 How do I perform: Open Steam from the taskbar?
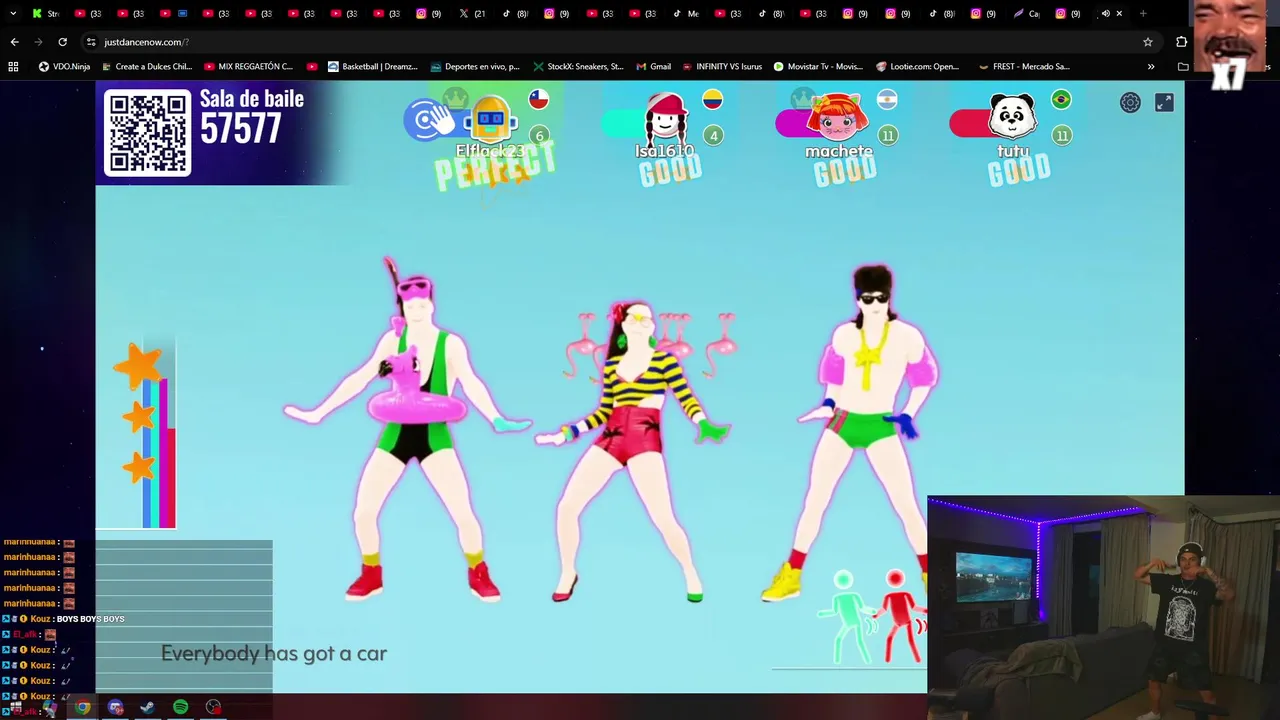[147, 707]
